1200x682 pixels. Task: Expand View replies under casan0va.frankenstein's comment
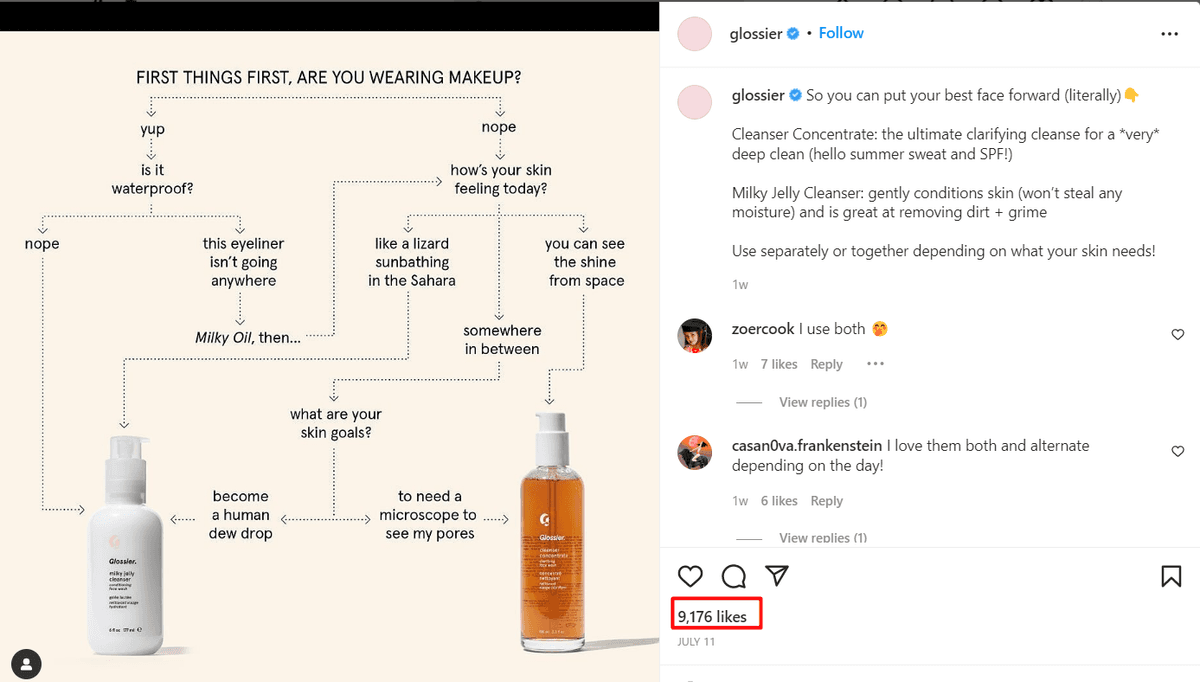click(822, 538)
